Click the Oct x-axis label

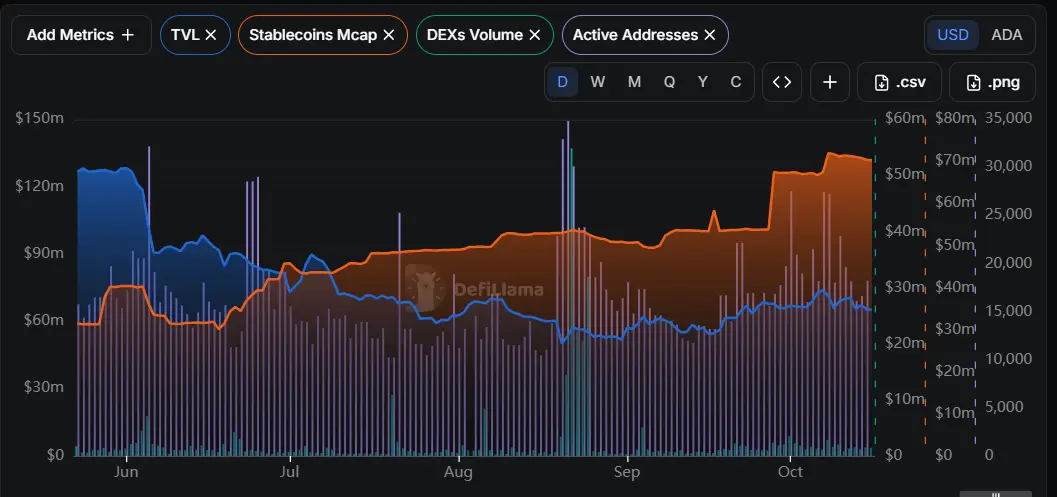[x=789, y=472]
